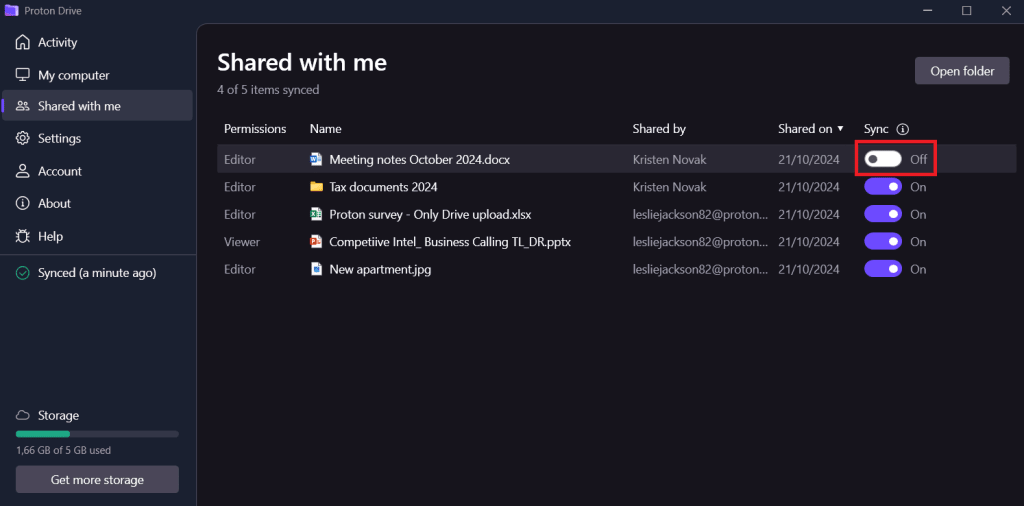The image size is (1024, 506).
Task: Click 1,66 GB of 5 GB used text
Action: (x=63, y=450)
